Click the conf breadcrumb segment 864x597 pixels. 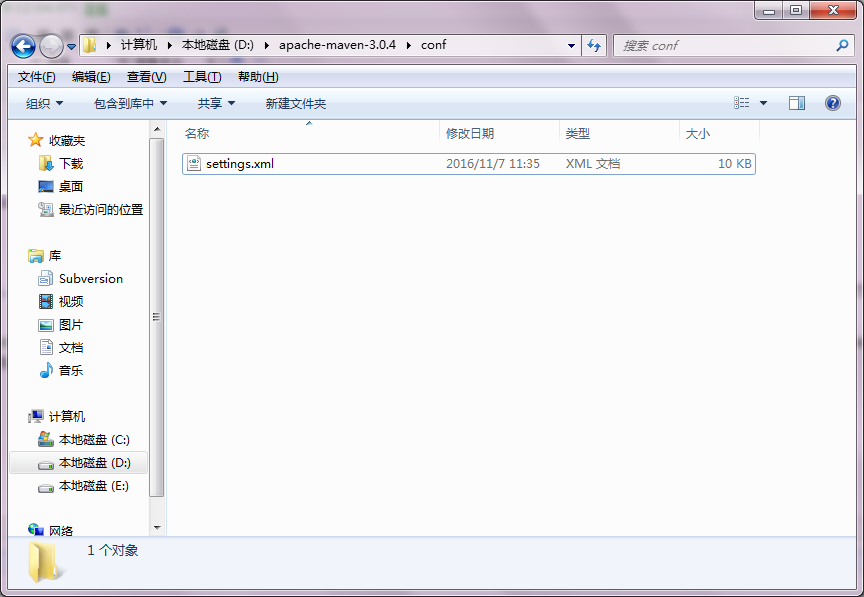[433, 45]
